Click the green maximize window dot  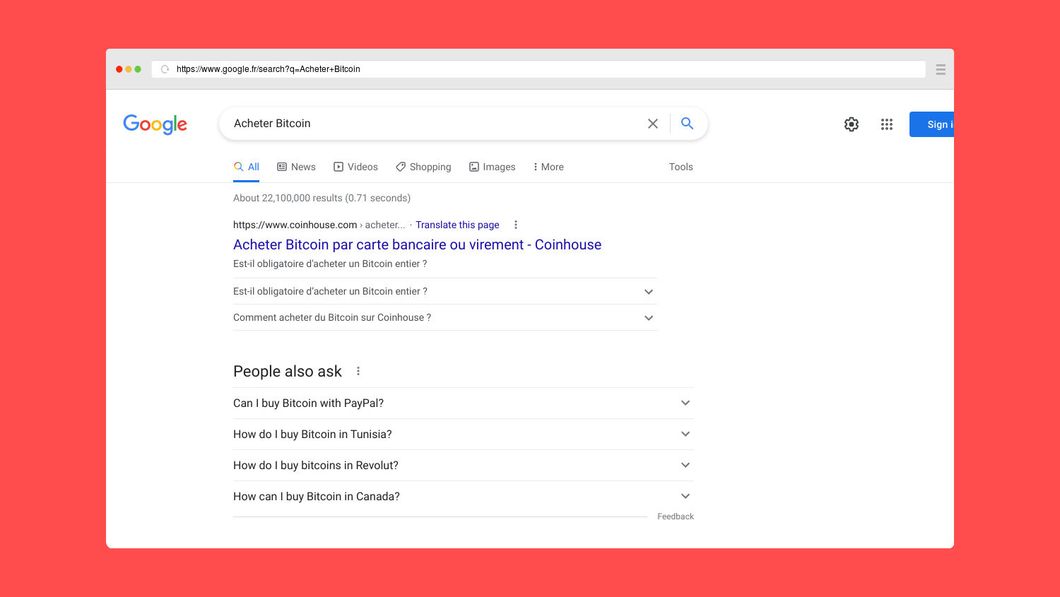coord(138,69)
